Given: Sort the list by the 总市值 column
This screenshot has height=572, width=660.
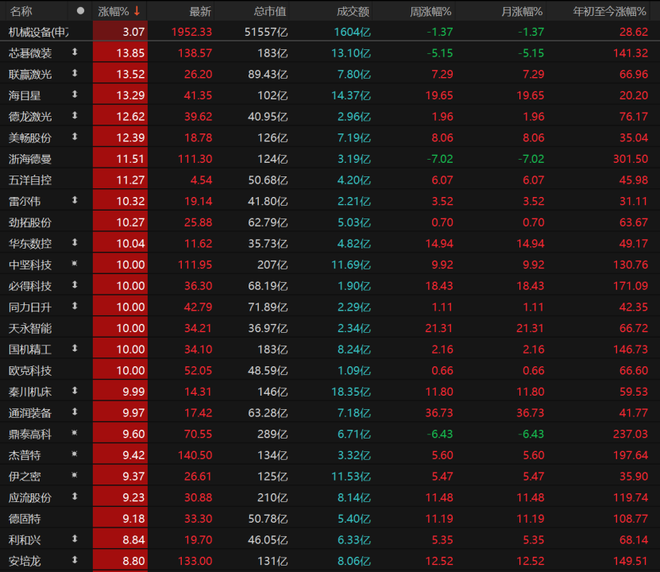Looking at the screenshot, I should coord(270,11).
